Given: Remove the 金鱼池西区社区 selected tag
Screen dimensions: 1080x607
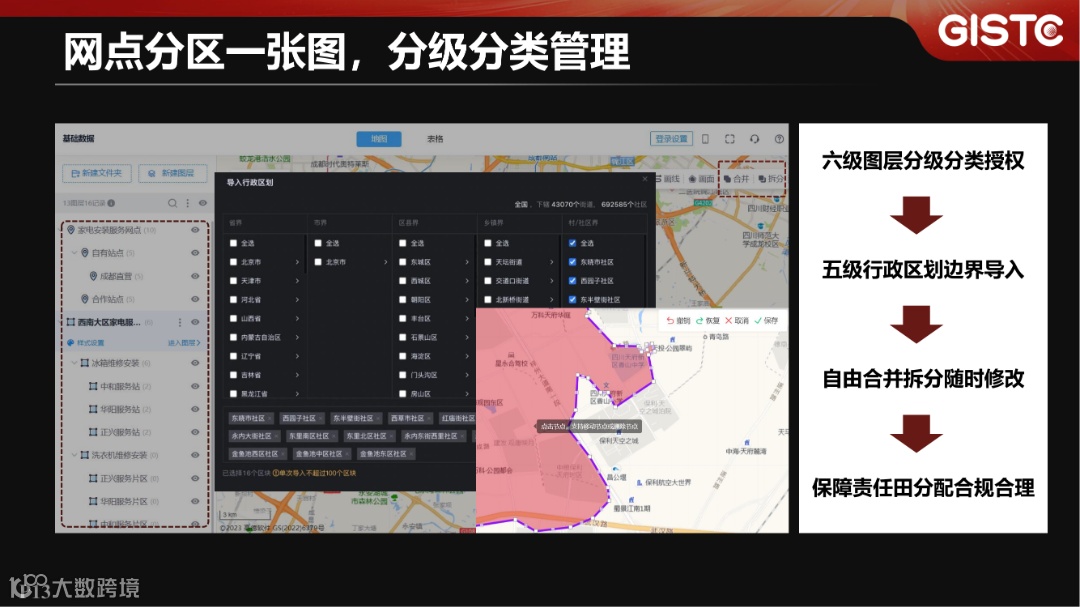Looking at the screenshot, I should (283, 454).
